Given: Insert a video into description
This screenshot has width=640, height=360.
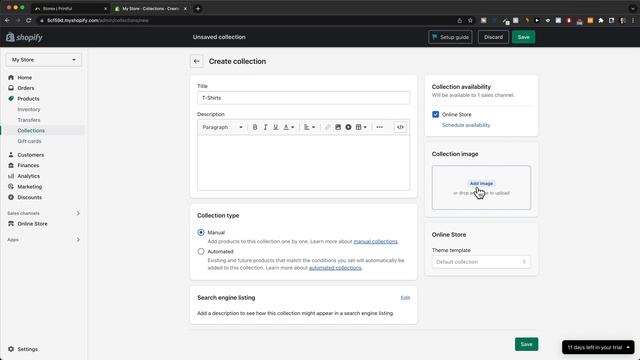Looking at the screenshot, I should click(x=348, y=127).
